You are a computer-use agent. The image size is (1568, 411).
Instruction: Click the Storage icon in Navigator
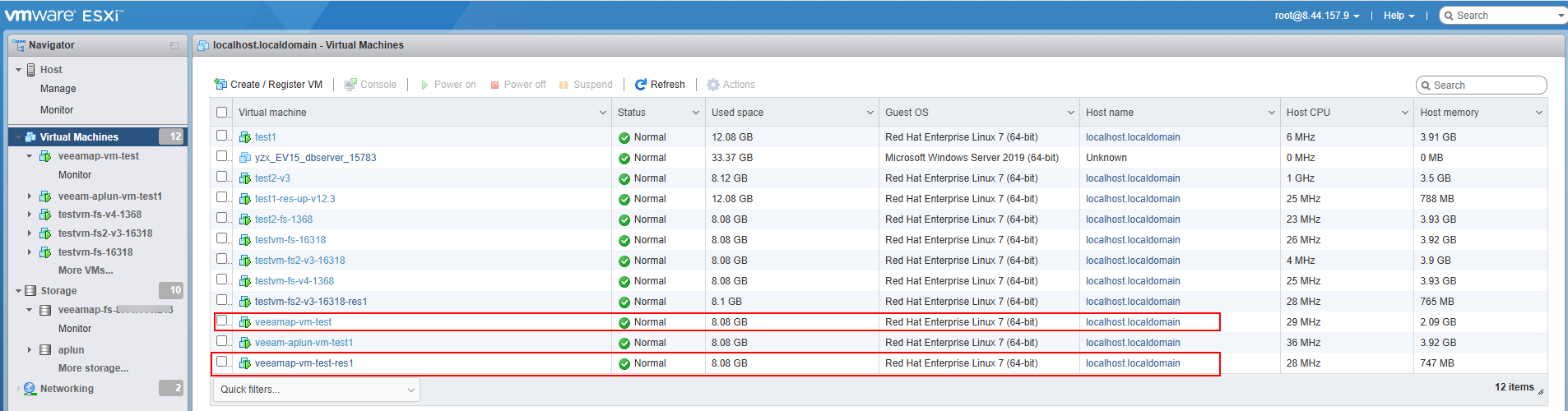click(30, 291)
